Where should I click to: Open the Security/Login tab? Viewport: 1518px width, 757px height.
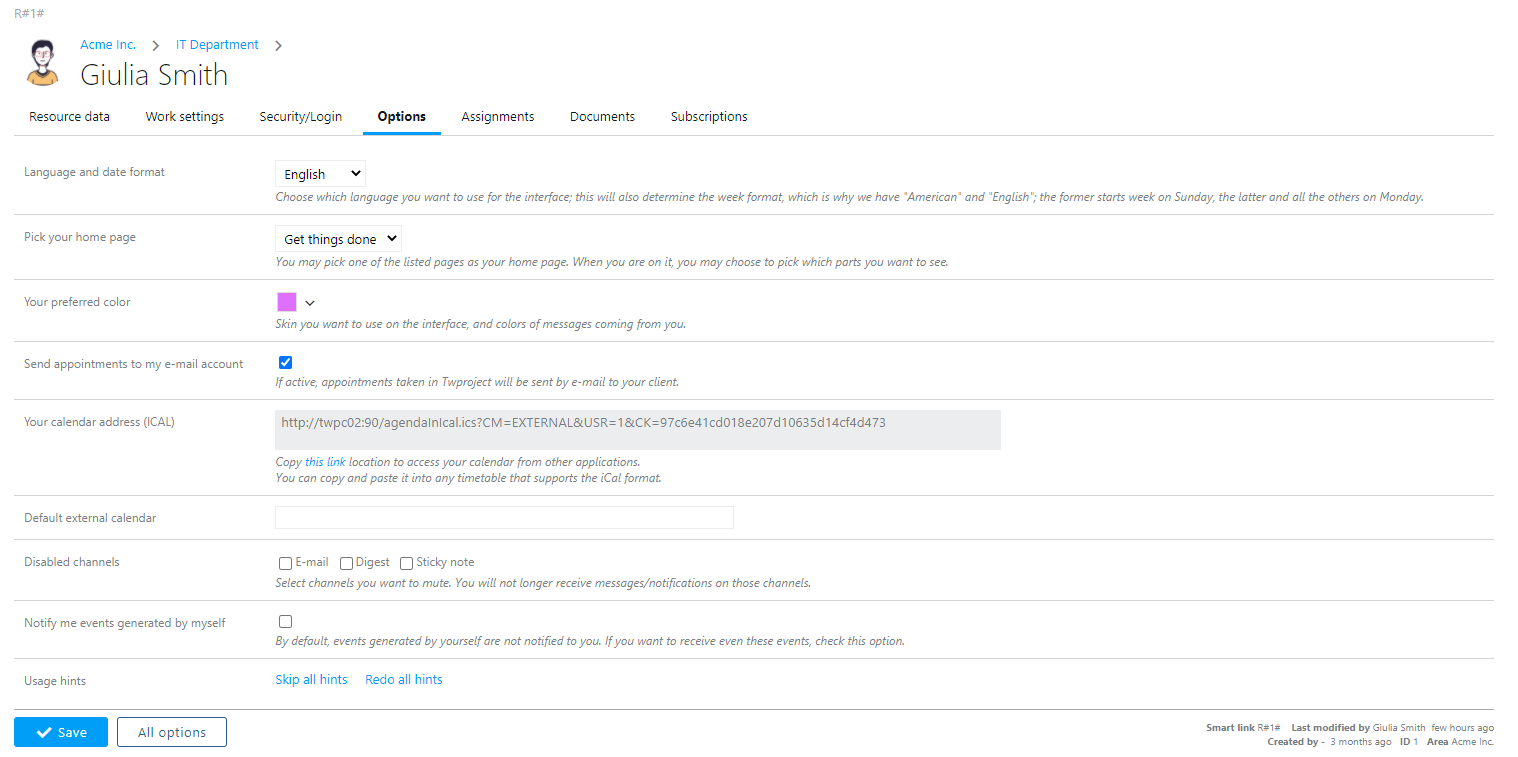pos(300,117)
